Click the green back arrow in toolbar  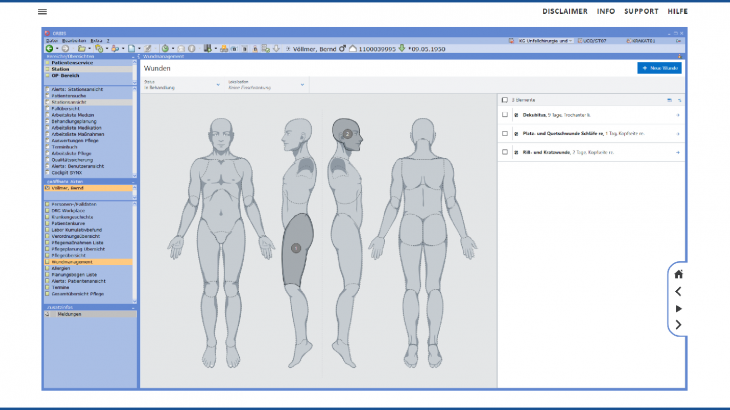point(49,48)
